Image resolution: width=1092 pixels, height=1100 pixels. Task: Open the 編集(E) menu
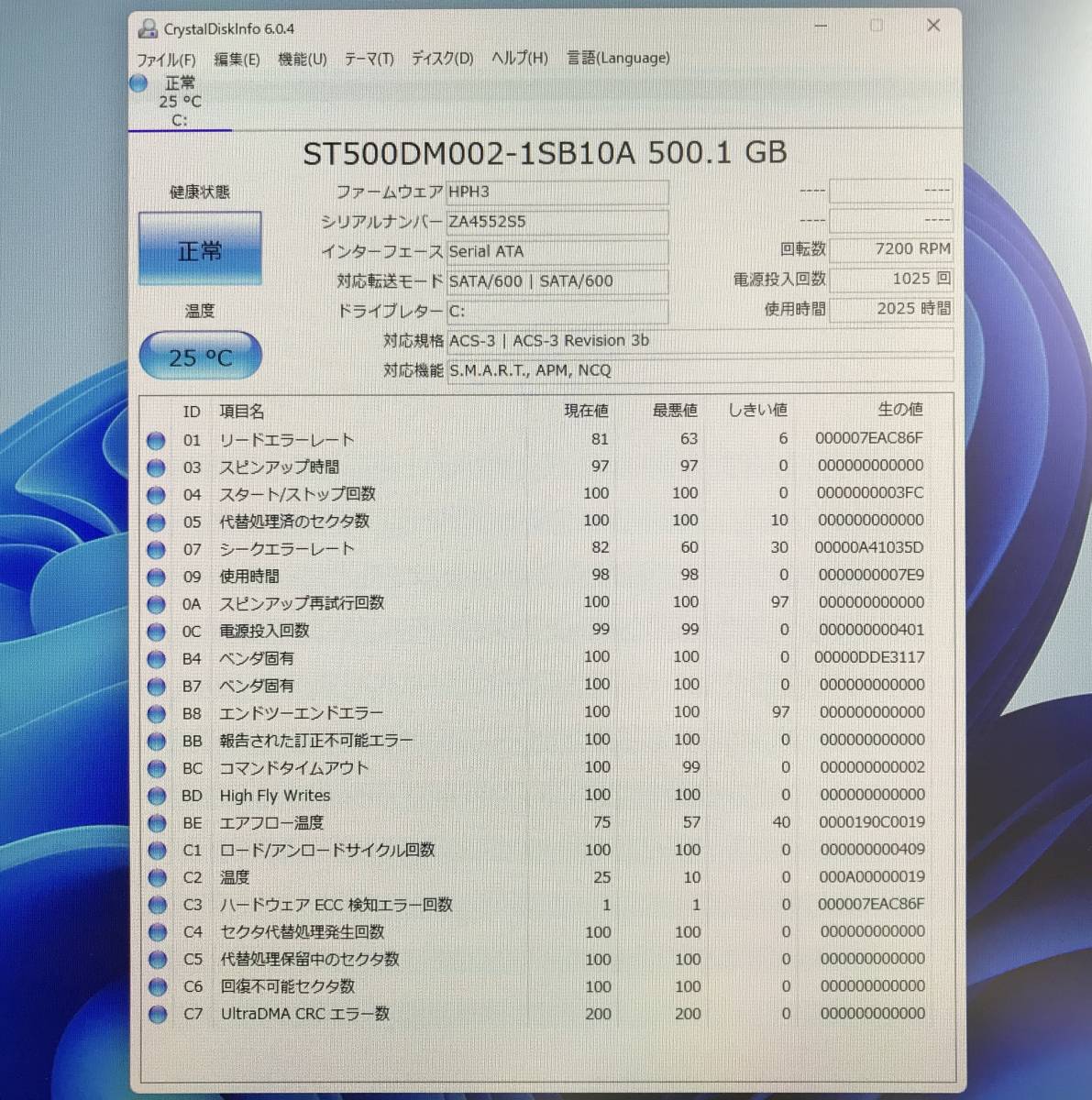237,60
